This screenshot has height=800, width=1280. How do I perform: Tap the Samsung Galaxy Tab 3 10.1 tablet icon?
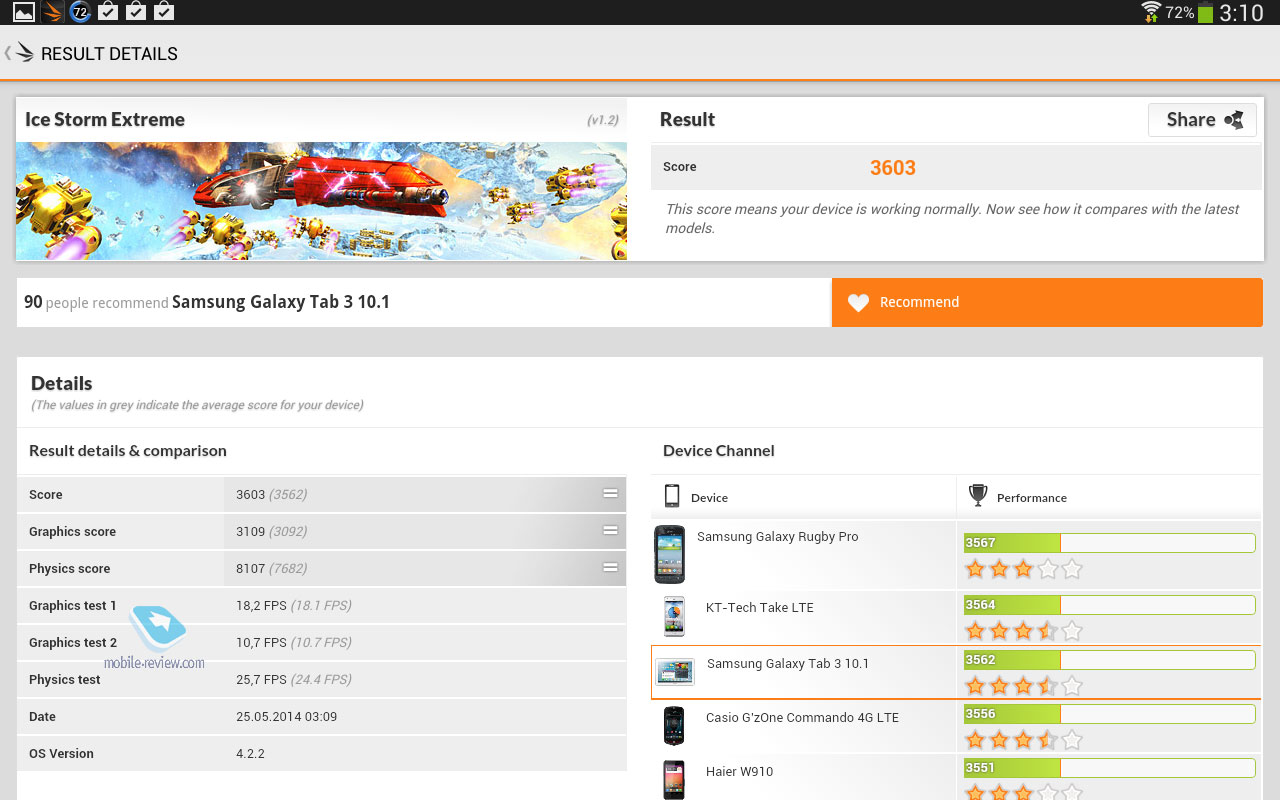675,672
